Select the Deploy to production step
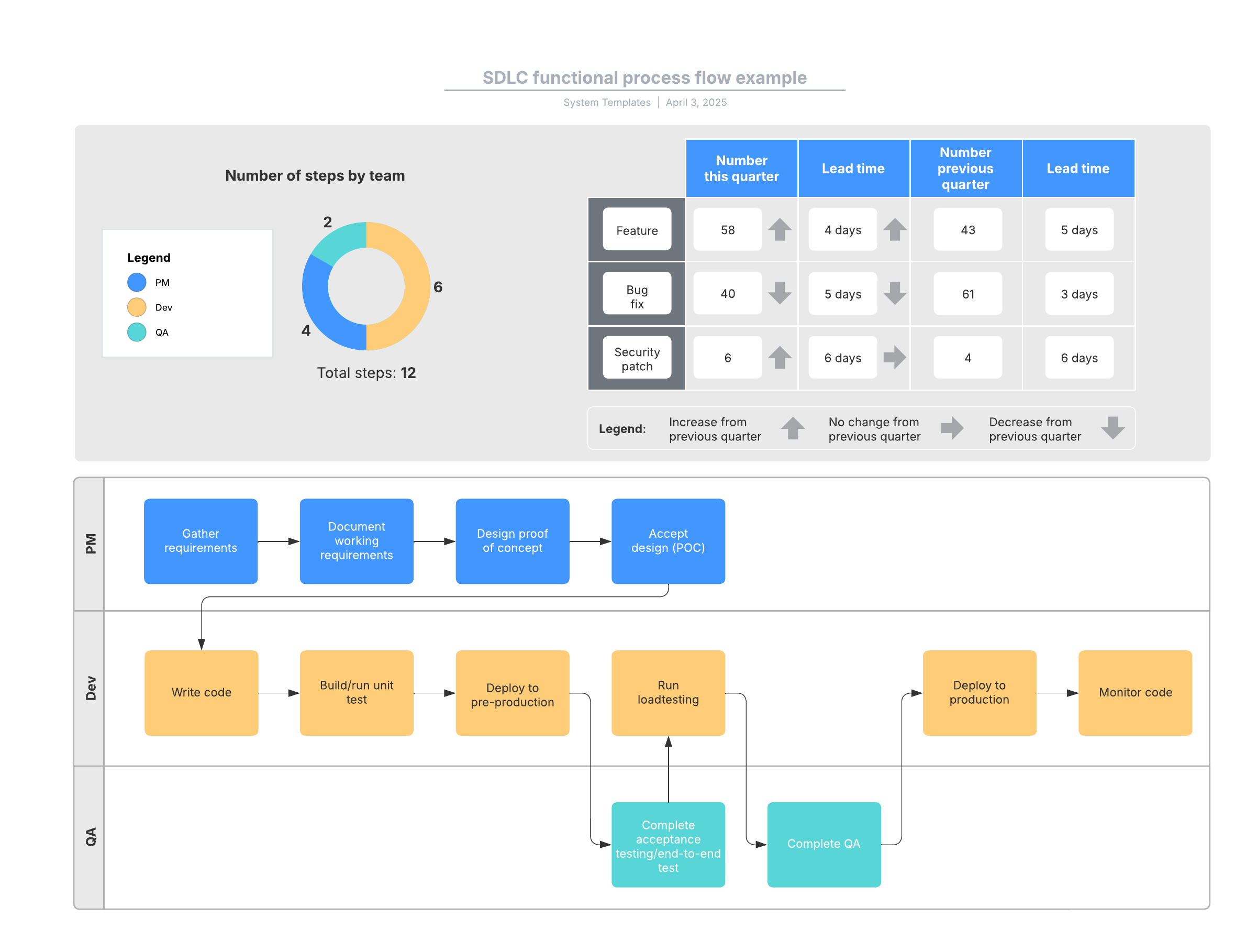1257x952 pixels. click(979, 693)
